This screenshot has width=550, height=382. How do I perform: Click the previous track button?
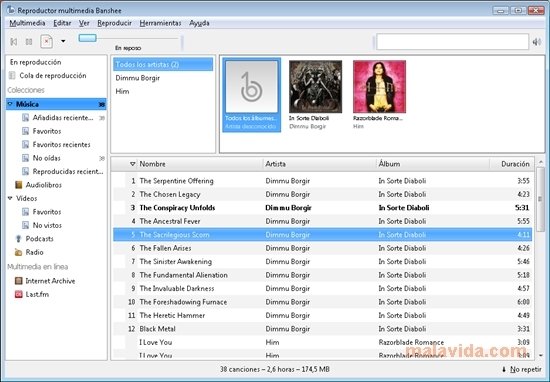click(x=14, y=42)
